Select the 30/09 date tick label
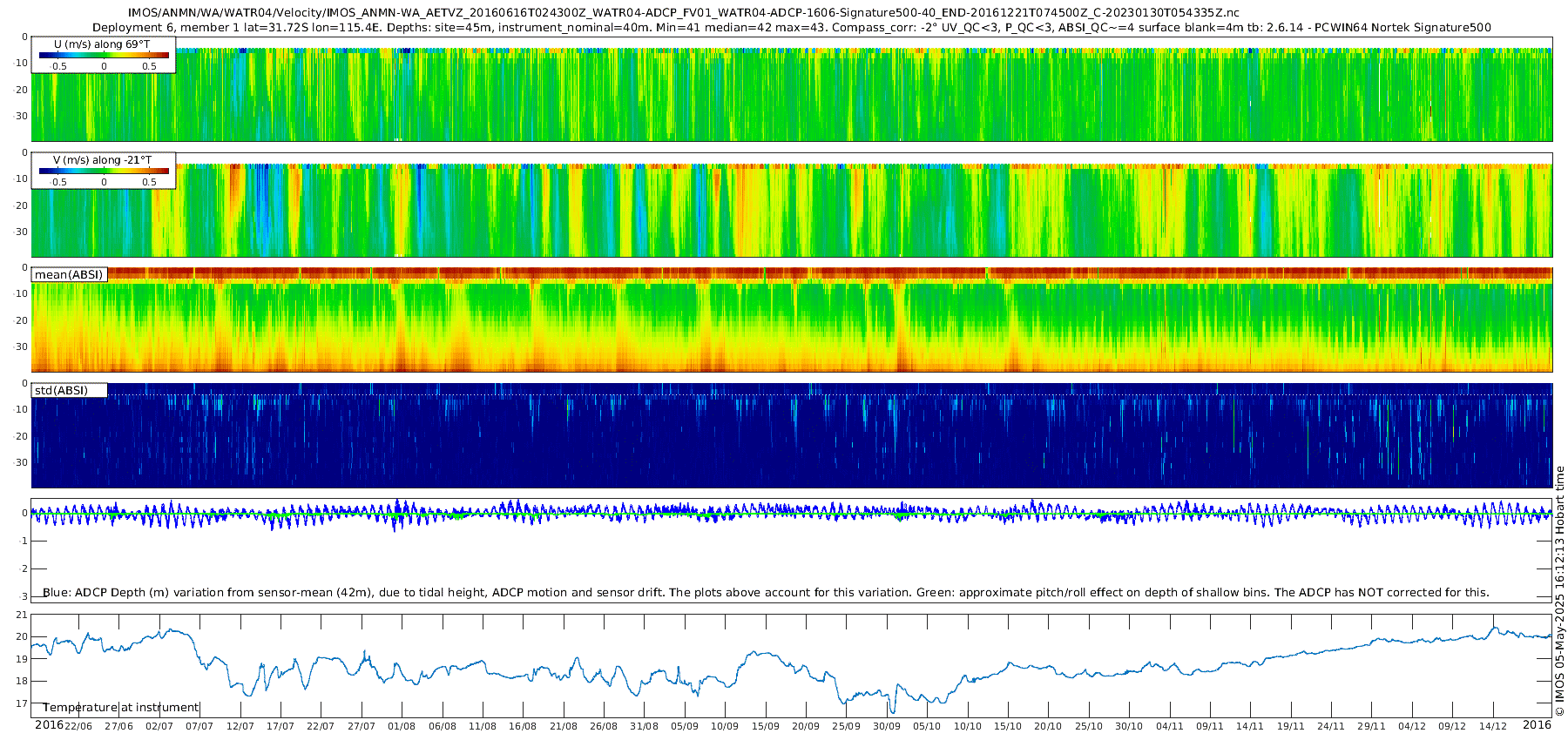The image size is (1568, 740). (887, 727)
